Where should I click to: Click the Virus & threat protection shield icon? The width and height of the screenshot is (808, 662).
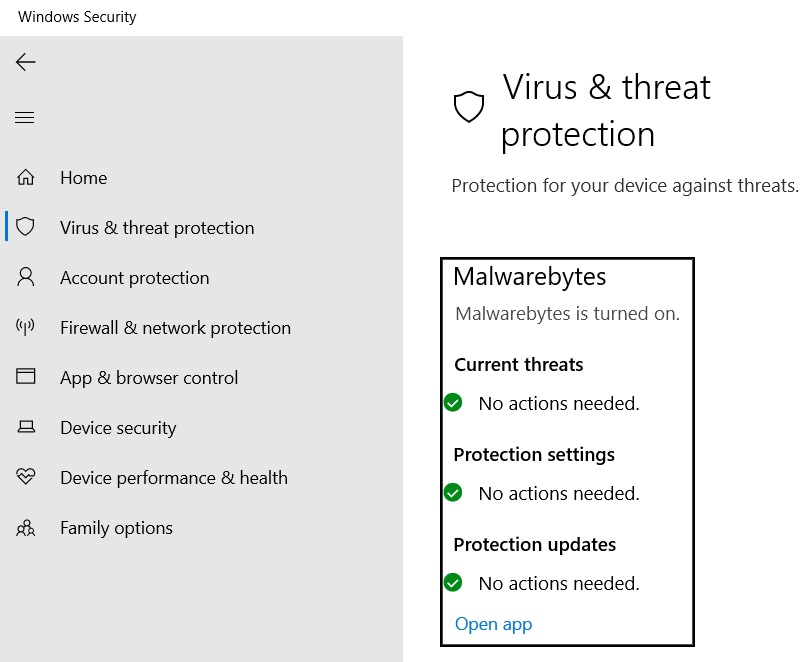pyautogui.click(x=25, y=227)
